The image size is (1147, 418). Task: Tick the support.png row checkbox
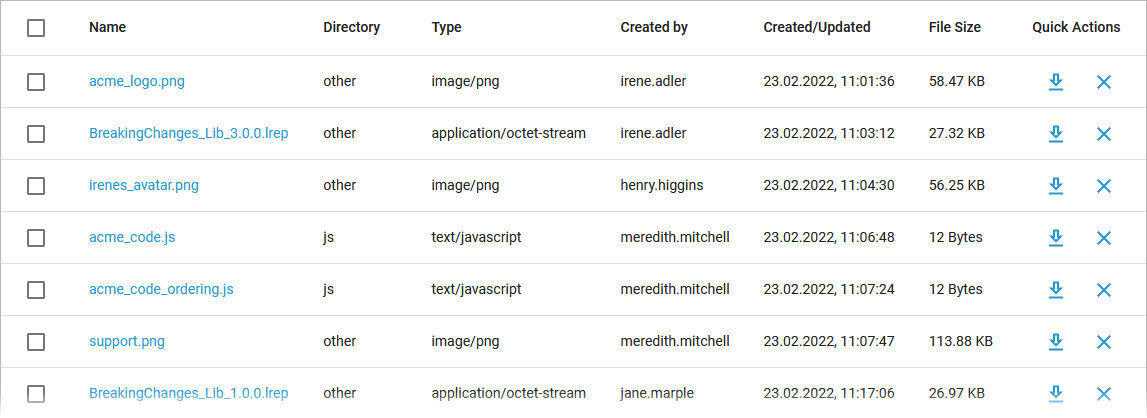click(x=36, y=342)
